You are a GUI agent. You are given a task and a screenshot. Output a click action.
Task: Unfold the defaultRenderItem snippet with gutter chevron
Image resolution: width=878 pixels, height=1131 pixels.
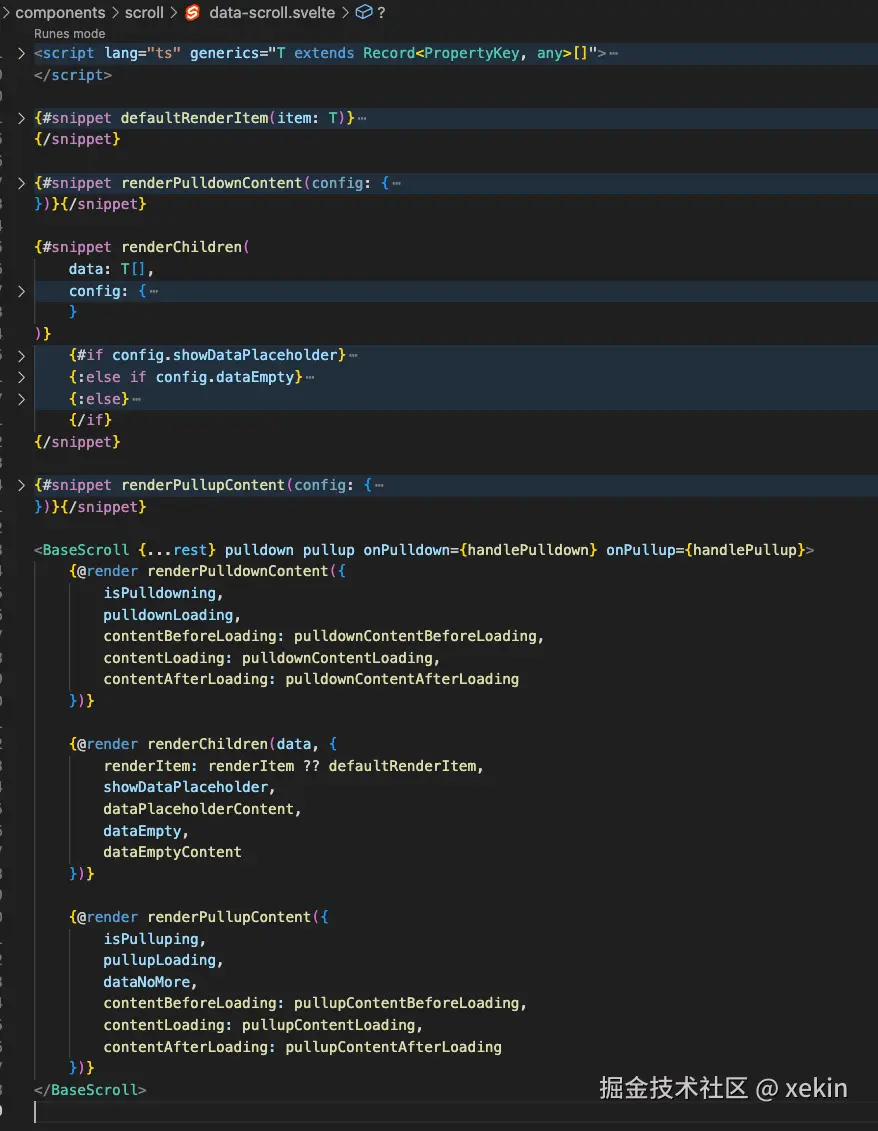pos(21,118)
